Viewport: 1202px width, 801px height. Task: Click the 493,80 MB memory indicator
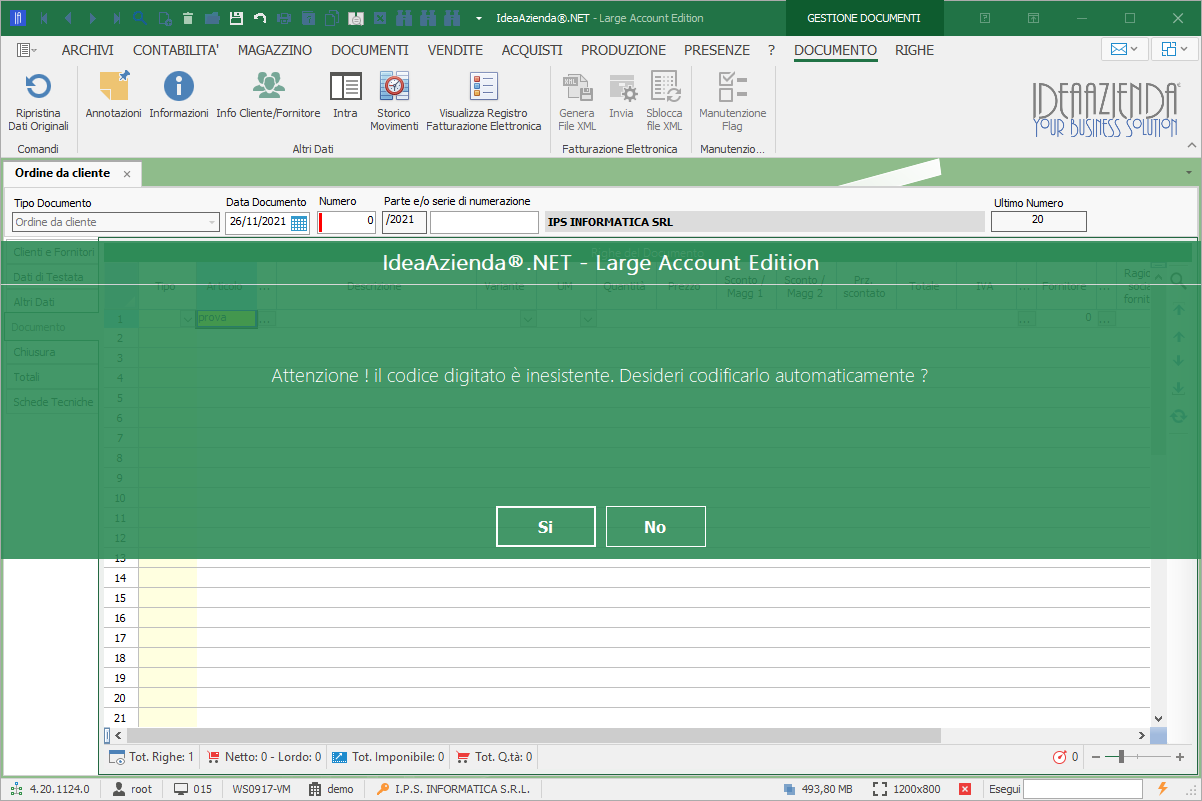[x=818, y=789]
